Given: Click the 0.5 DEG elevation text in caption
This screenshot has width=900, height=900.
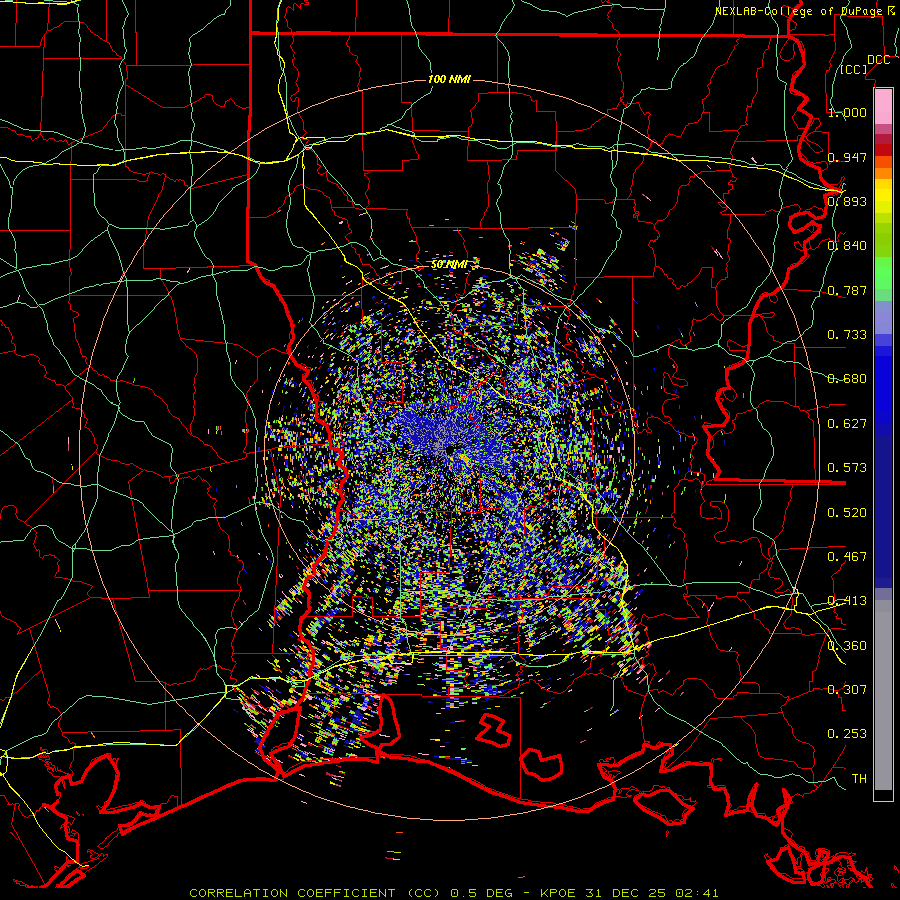Looking at the screenshot, I should pos(483,893).
